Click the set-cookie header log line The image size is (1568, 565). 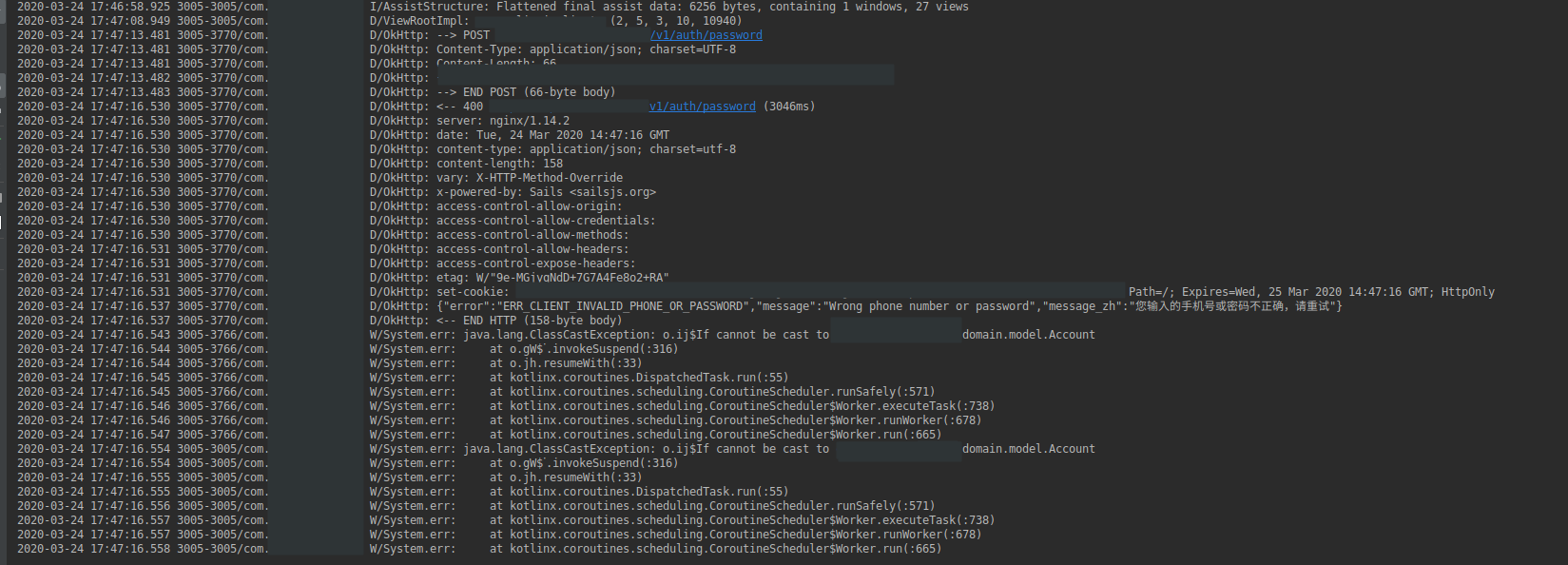coord(472,292)
